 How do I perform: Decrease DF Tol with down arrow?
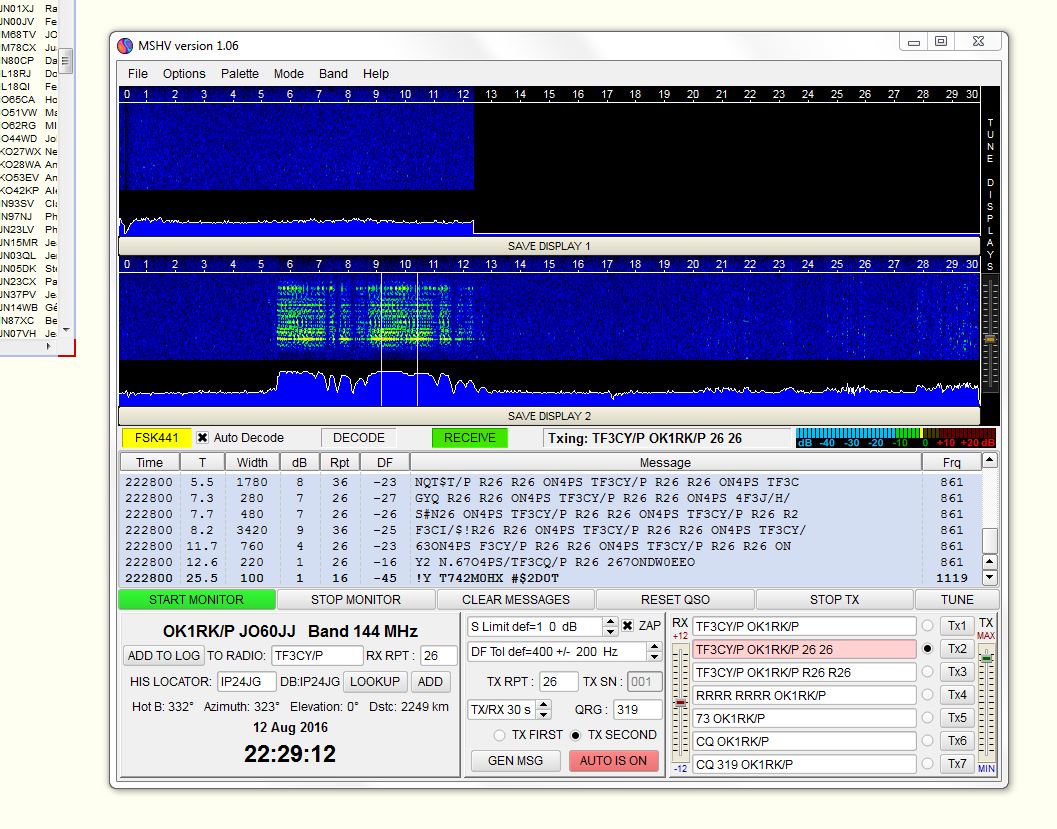654,656
